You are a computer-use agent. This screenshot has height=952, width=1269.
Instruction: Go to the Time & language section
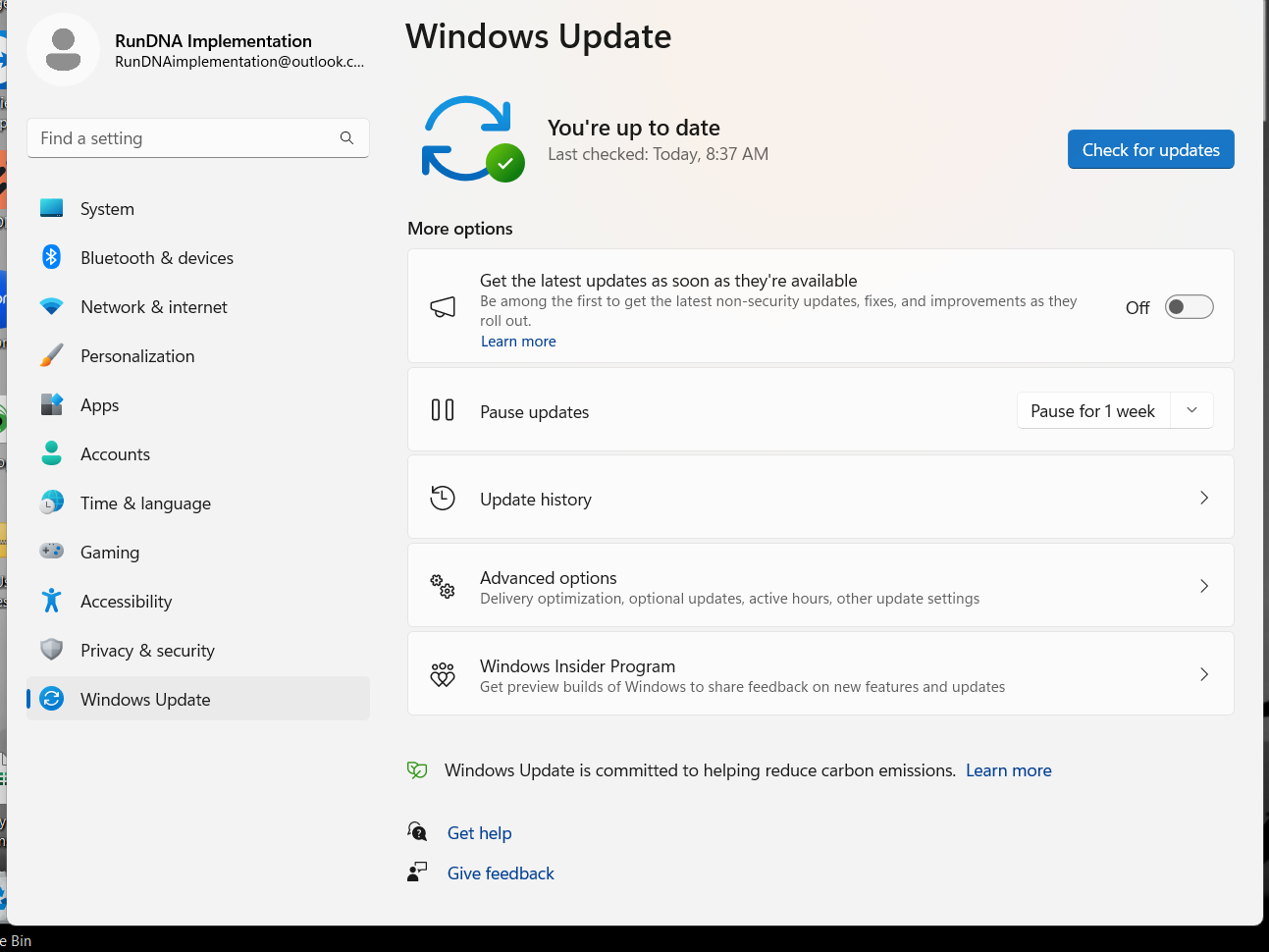coord(145,503)
